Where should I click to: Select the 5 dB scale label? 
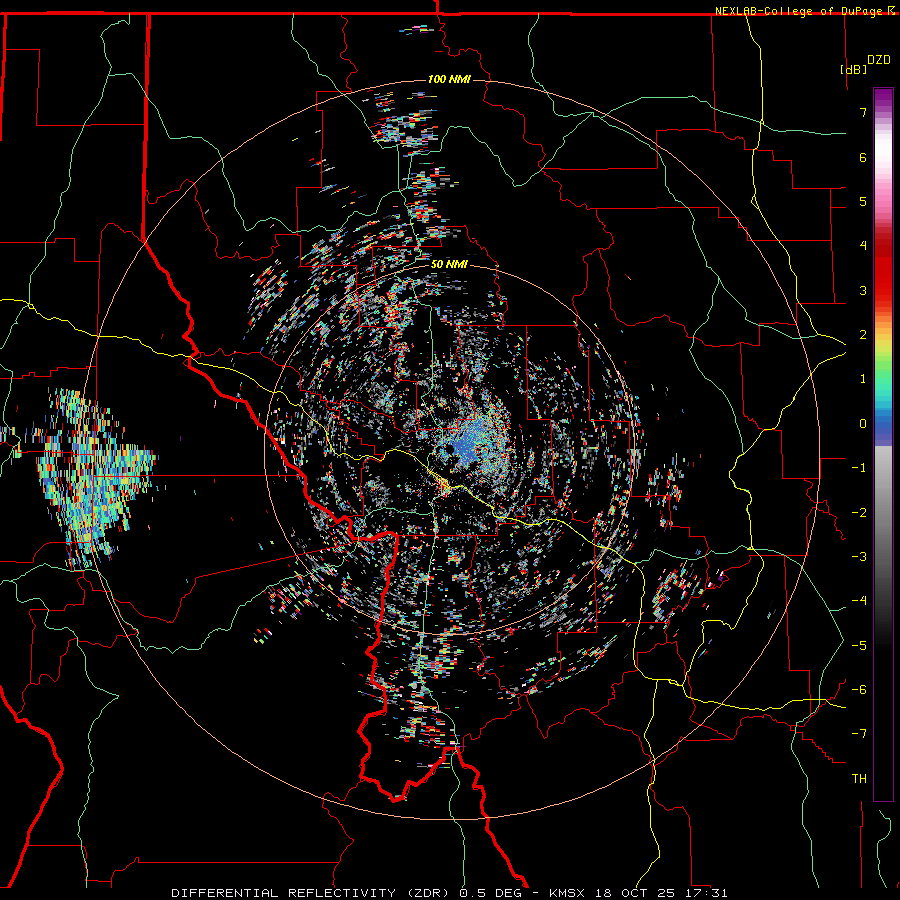click(x=863, y=201)
